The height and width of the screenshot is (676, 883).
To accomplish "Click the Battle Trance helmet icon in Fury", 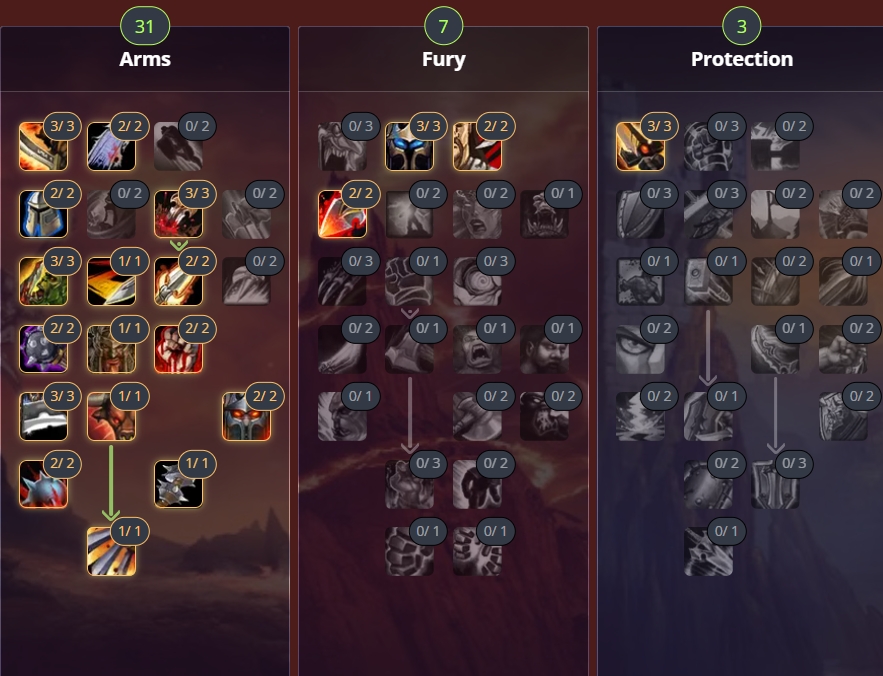I will 409,146.
